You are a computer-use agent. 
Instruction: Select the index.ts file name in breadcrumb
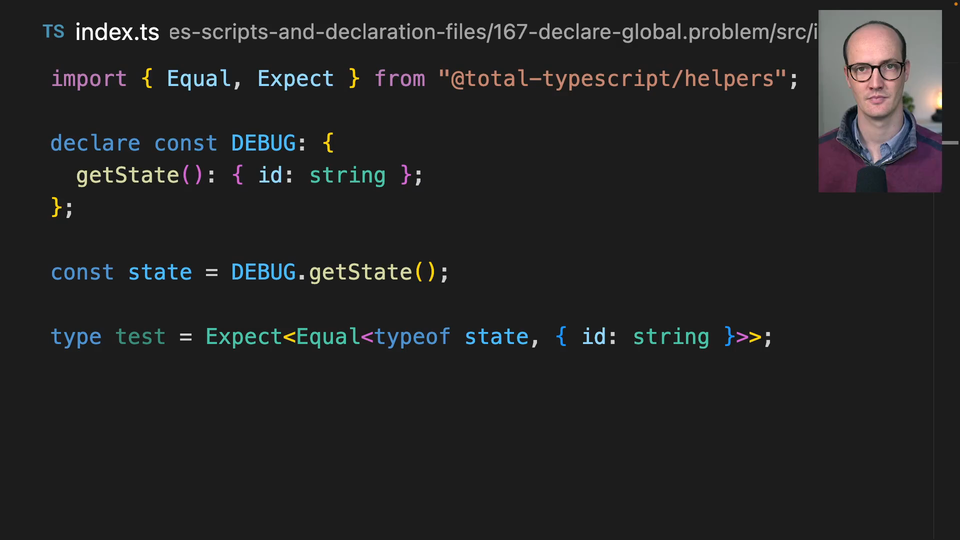[x=117, y=32]
